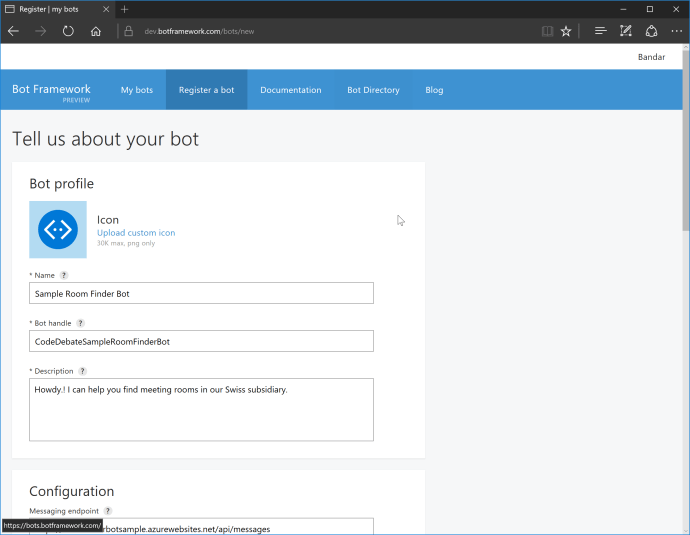690x535 pixels.
Task: Click the Upload custom icon link
Action: [x=136, y=233]
